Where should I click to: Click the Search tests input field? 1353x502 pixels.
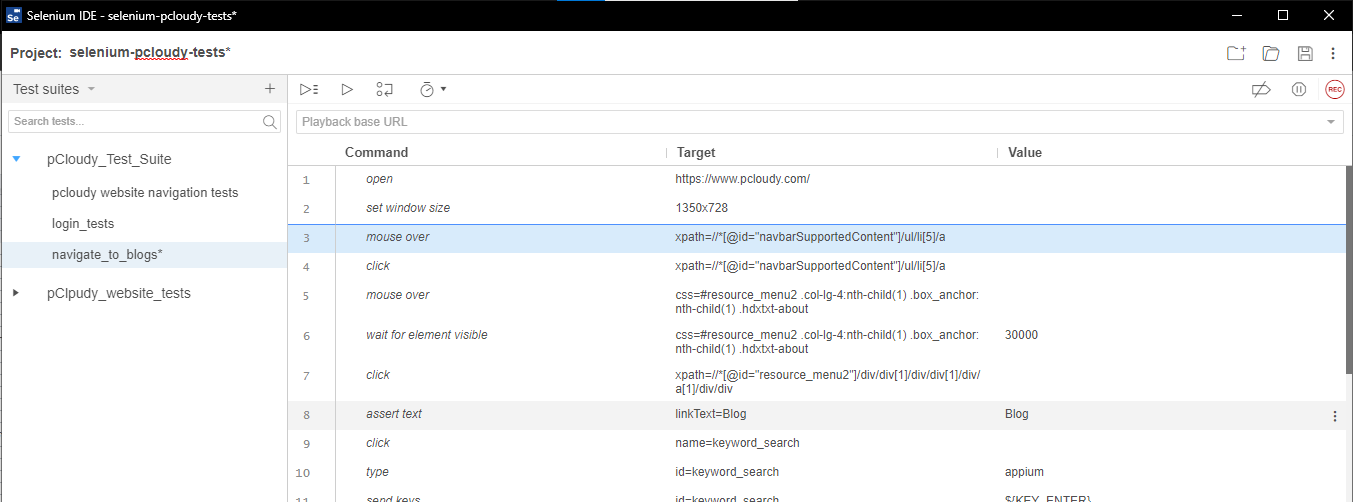pos(135,121)
